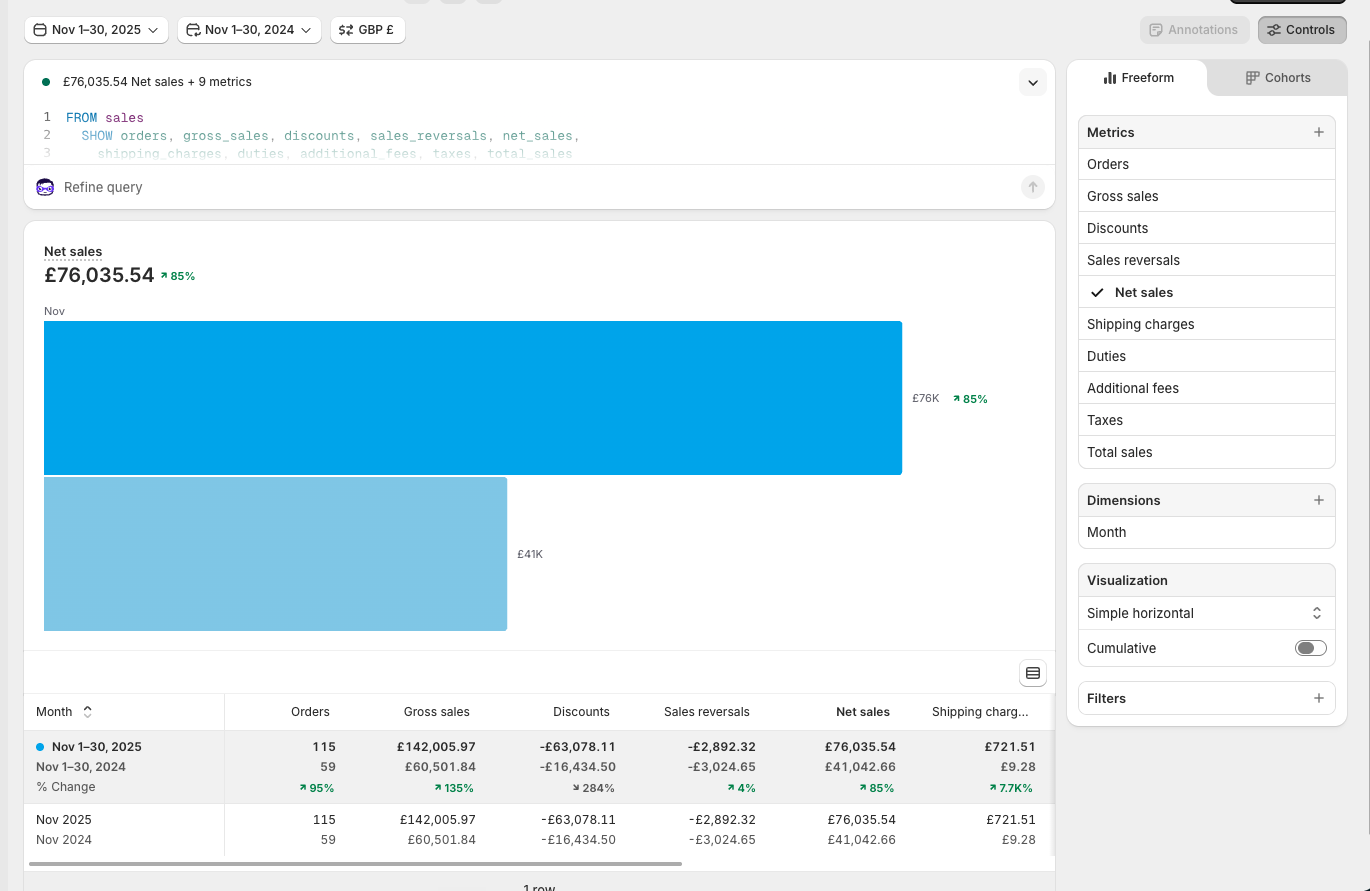Image resolution: width=1370 pixels, height=891 pixels.
Task: Click the Gross sales column header
Action: pyautogui.click(x=437, y=712)
